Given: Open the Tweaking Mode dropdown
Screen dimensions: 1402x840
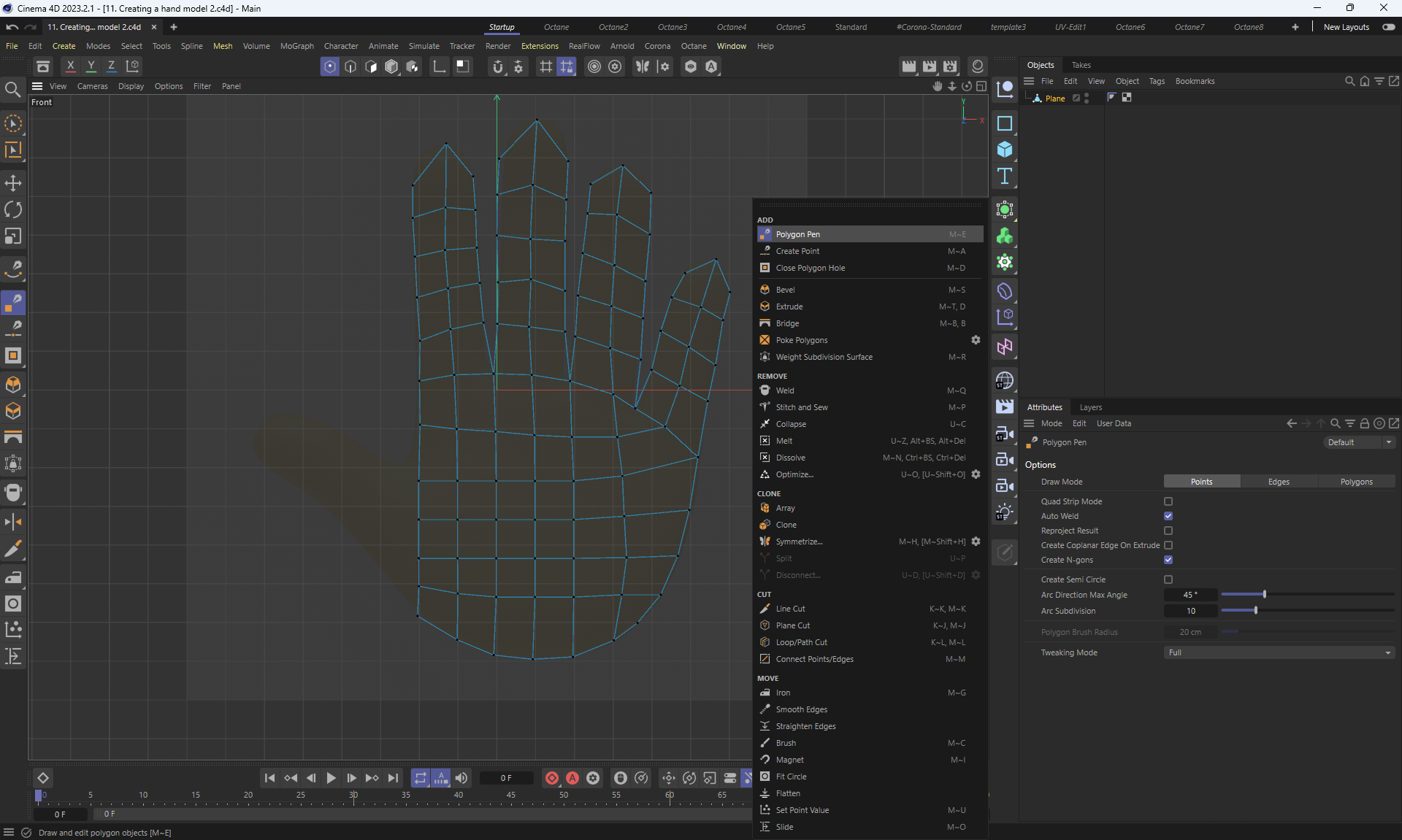Looking at the screenshot, I should tap(1279, 652).
